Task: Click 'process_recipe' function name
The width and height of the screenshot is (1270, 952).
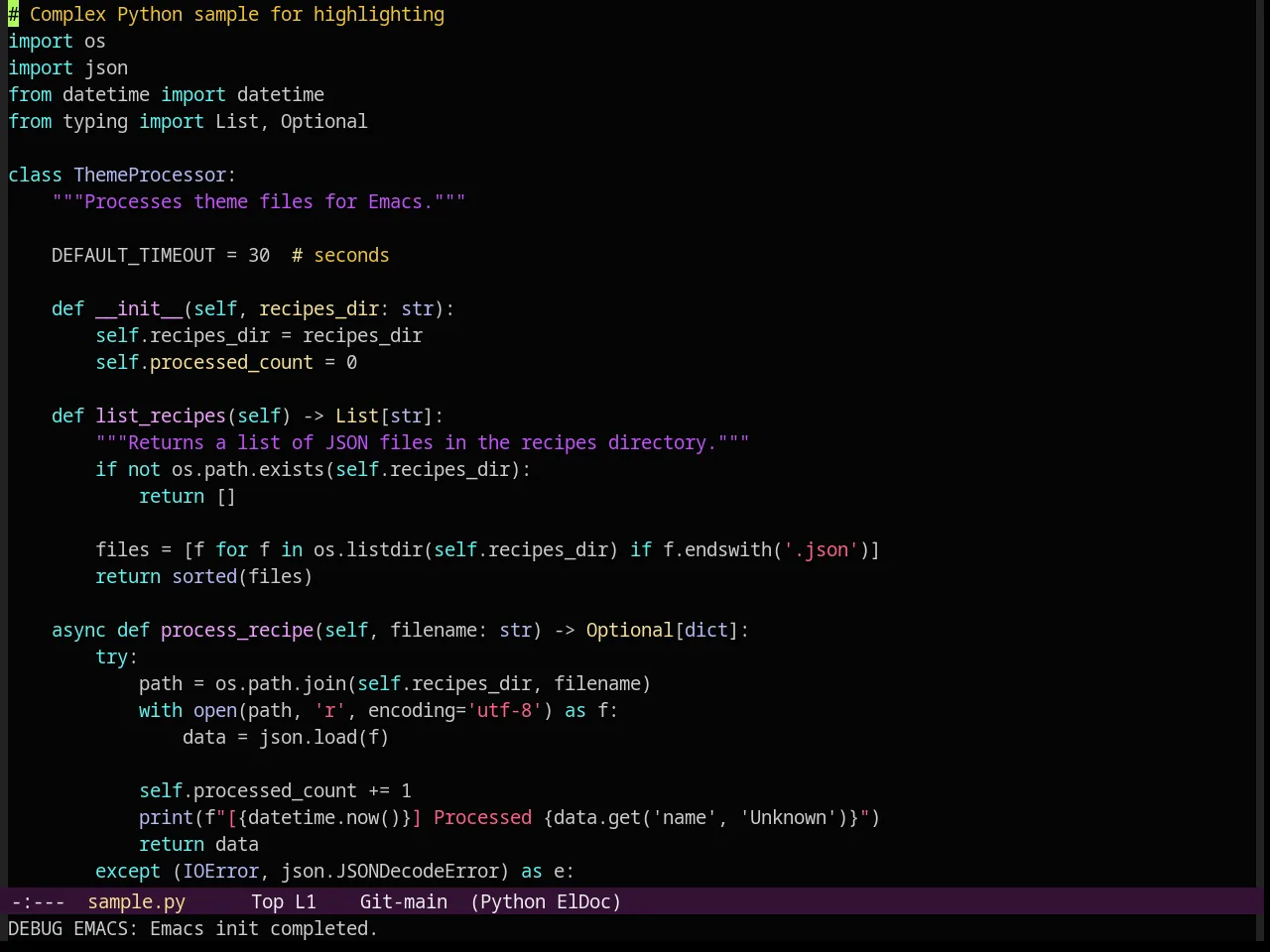Action: pos(237,630)
